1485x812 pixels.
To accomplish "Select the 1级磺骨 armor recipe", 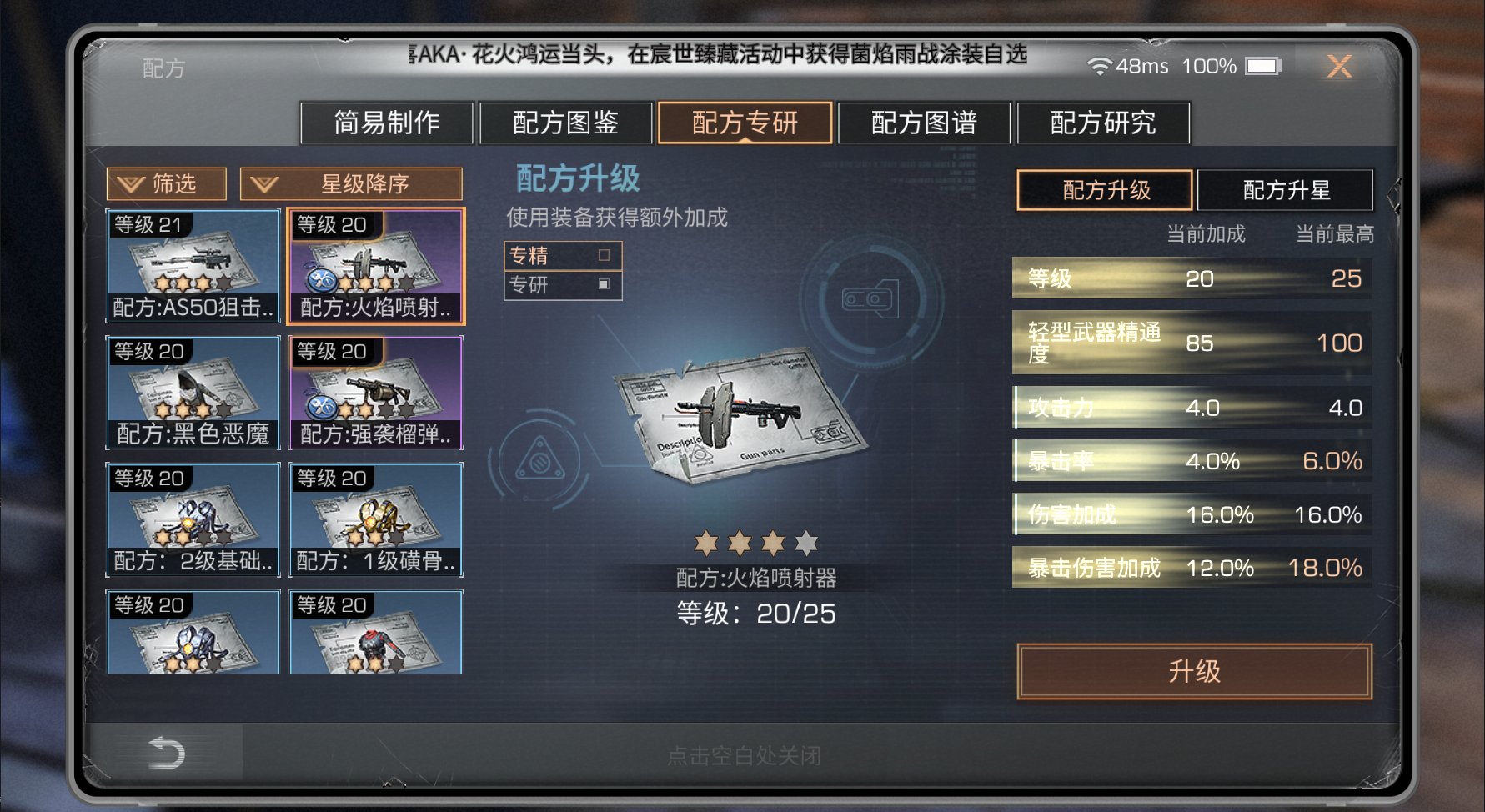I will [x=375, y=519].
